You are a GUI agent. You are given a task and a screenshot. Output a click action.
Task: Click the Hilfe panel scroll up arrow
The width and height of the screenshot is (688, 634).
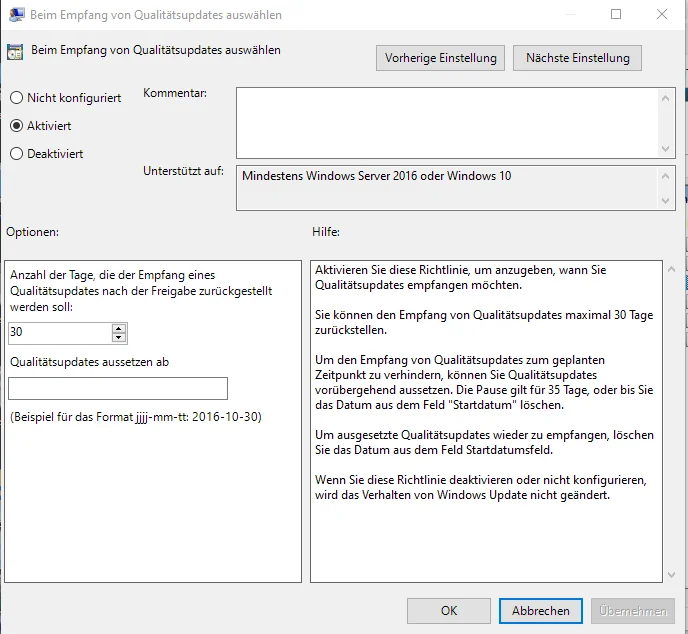coord(671,269)
